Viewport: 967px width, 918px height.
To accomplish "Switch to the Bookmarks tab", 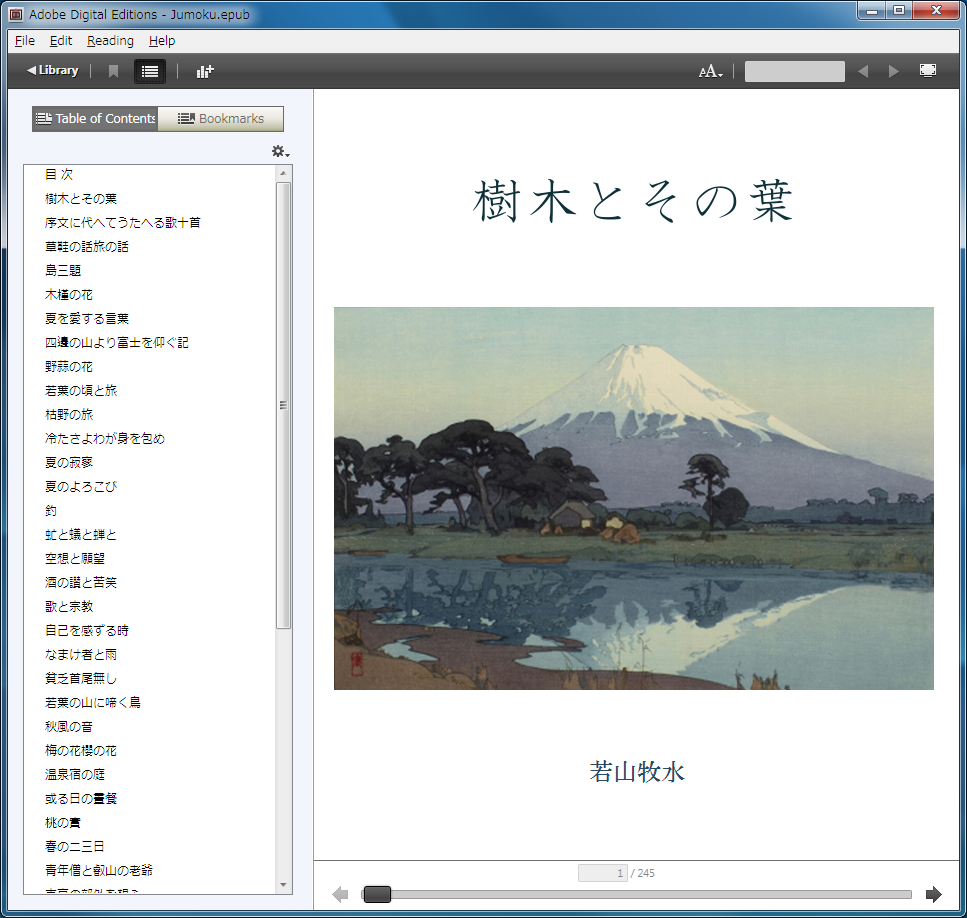I will coord(221,118).
